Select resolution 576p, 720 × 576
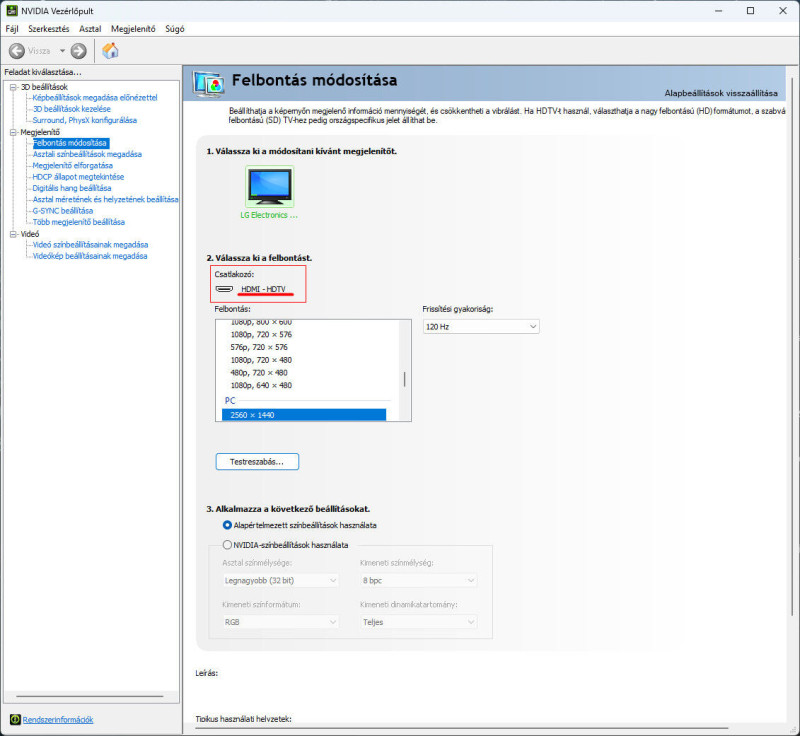 (x=259, y=347)
